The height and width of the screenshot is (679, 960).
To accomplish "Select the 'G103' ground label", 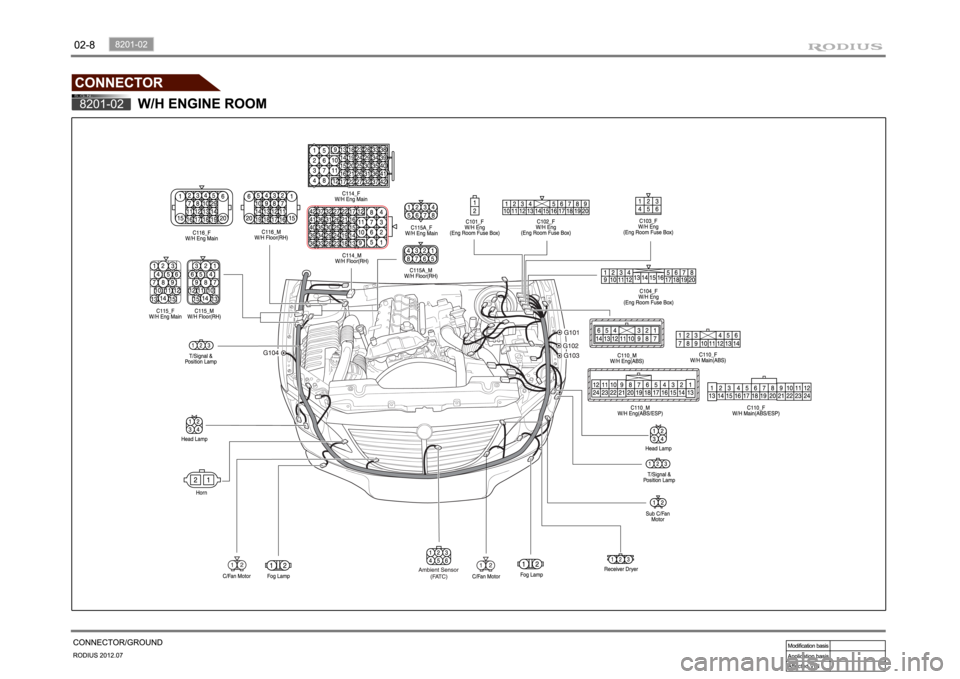I will [571, 356].
